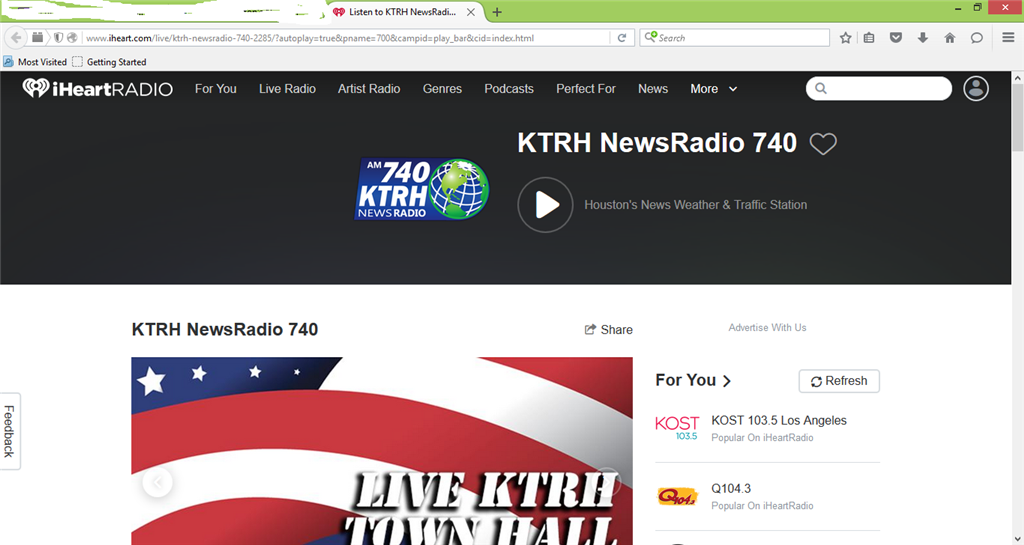Share KTRH NewsRadio 740
The width and height of the screenshot is (1024, 545).
(609, 330)
